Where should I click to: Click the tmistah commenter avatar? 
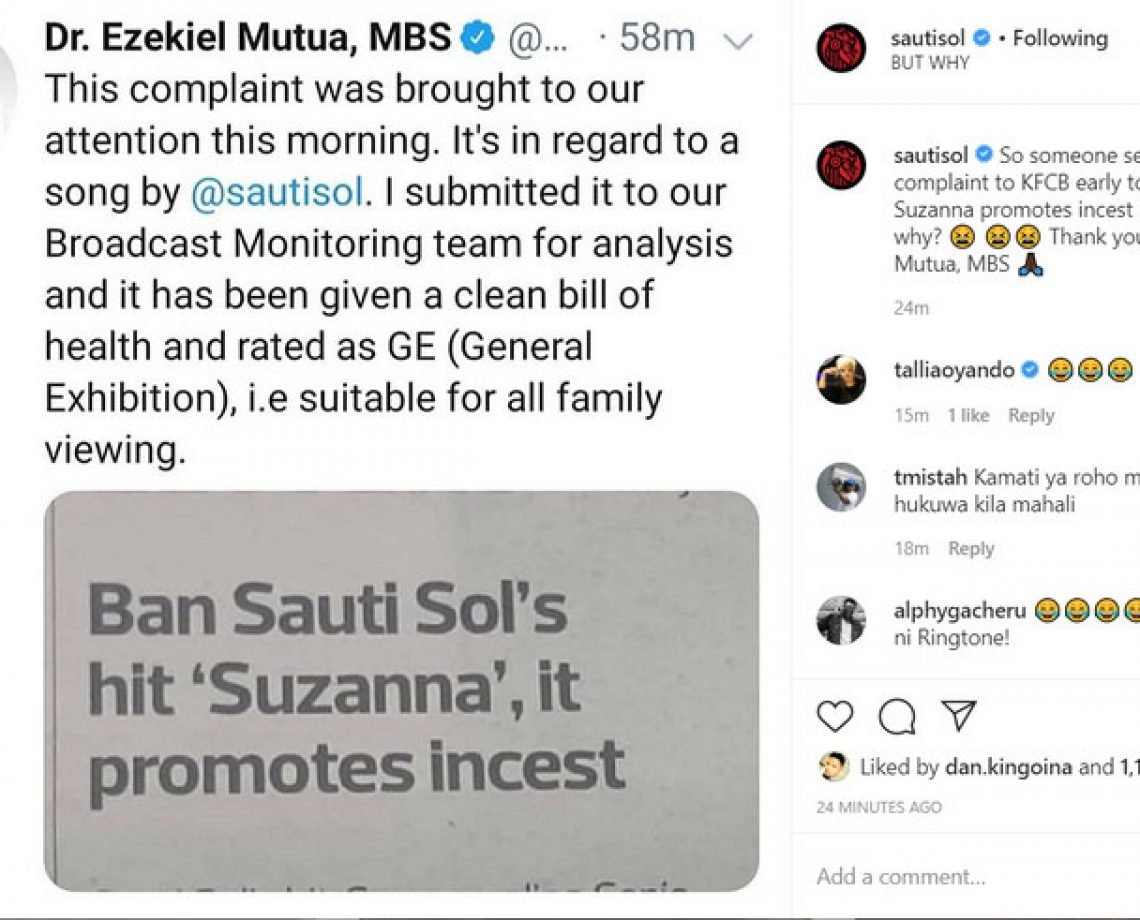point(840,487)
